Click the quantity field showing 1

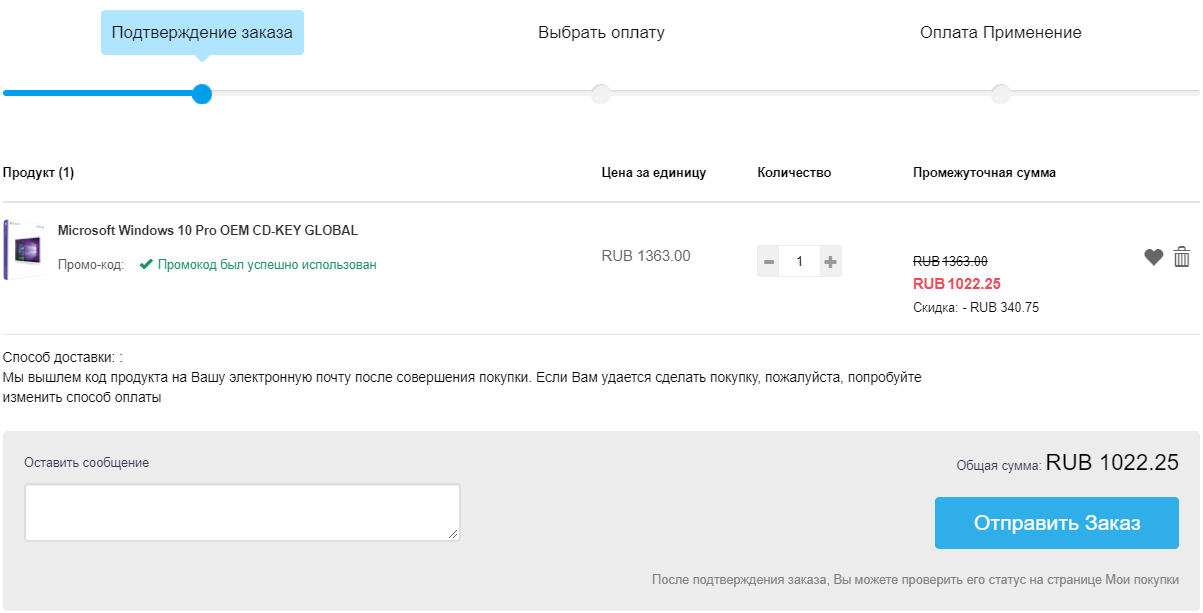(799, 262)
